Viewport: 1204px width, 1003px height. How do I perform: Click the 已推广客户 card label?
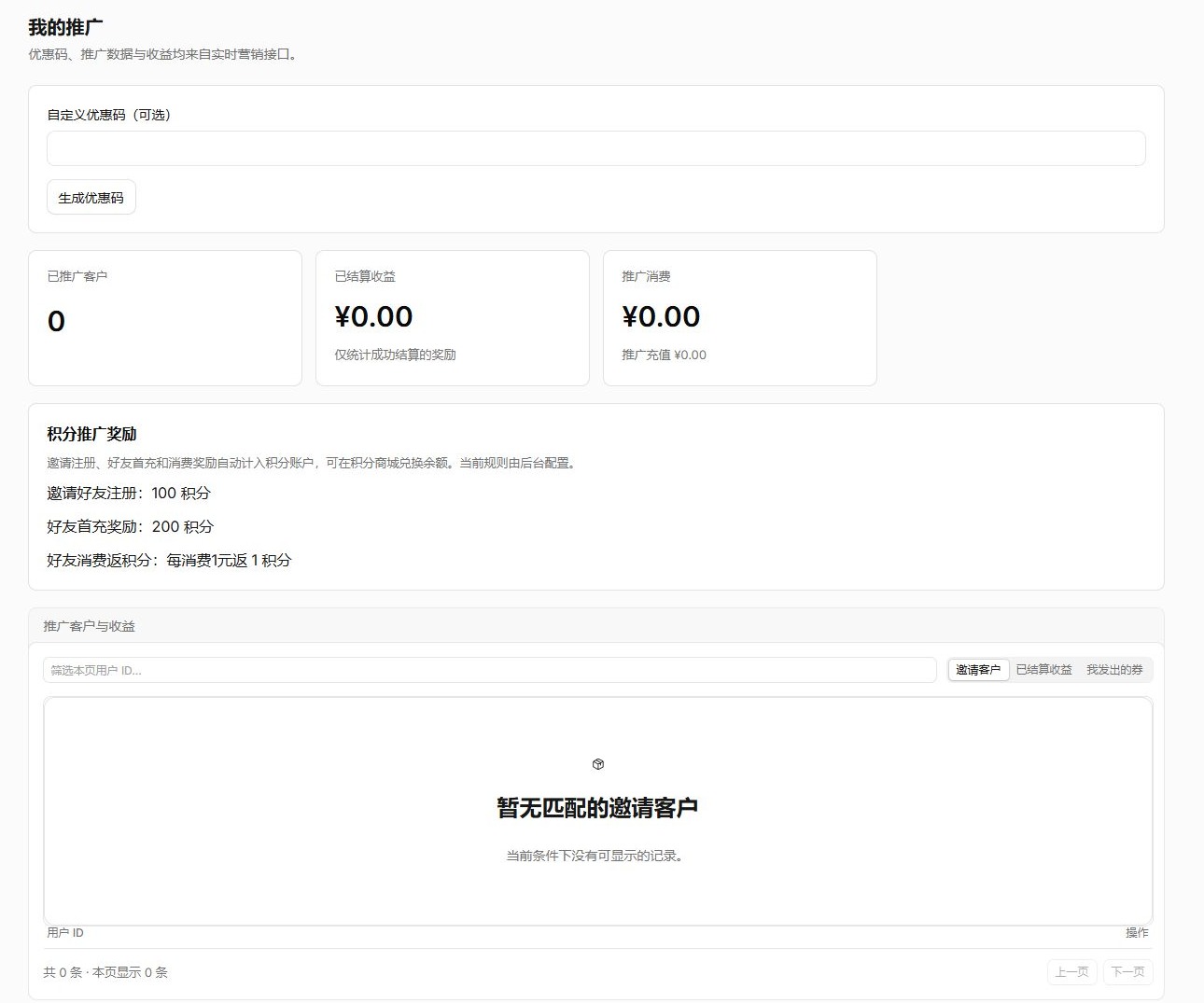(x=77, y=276)
